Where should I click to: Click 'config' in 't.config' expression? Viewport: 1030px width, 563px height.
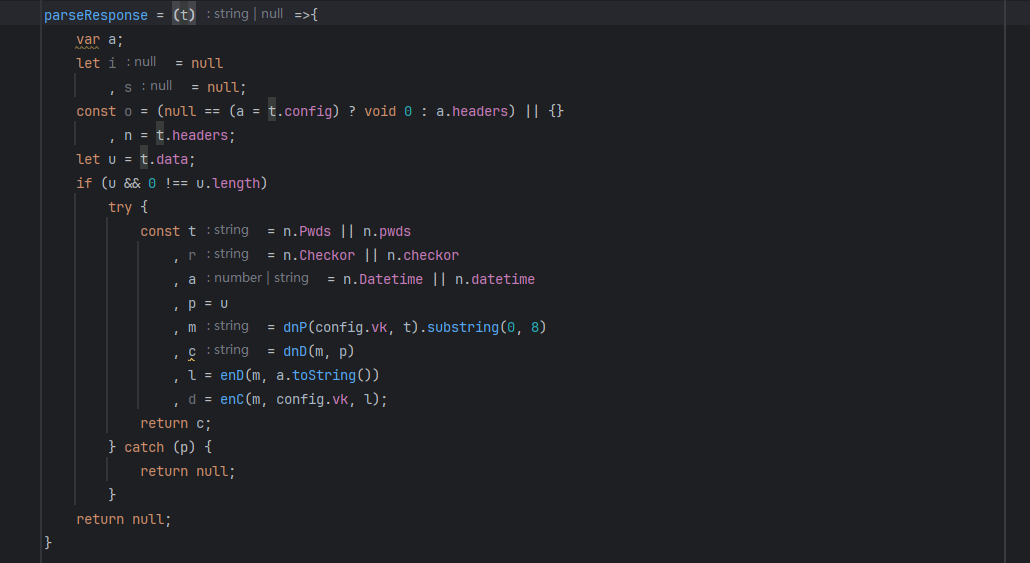(x=307, y=112)
